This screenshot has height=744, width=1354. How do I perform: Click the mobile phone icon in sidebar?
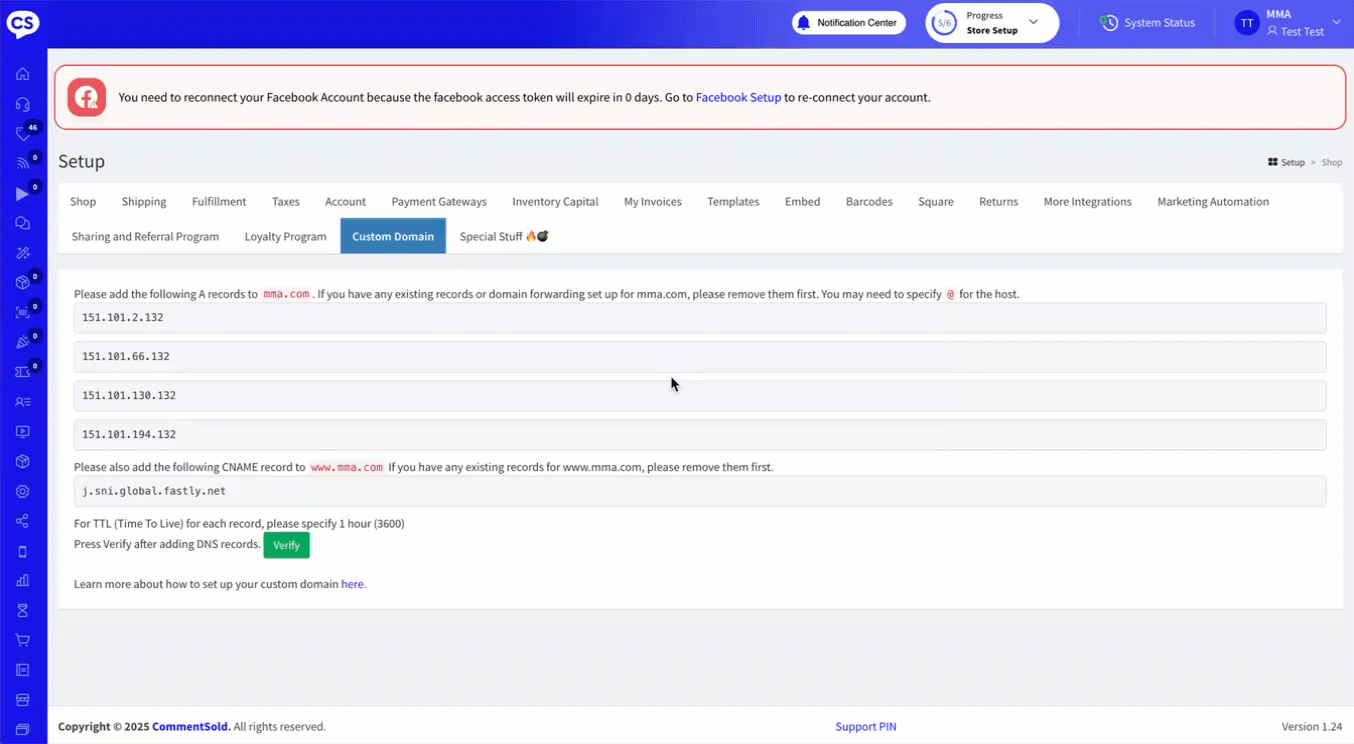(22, 551)
